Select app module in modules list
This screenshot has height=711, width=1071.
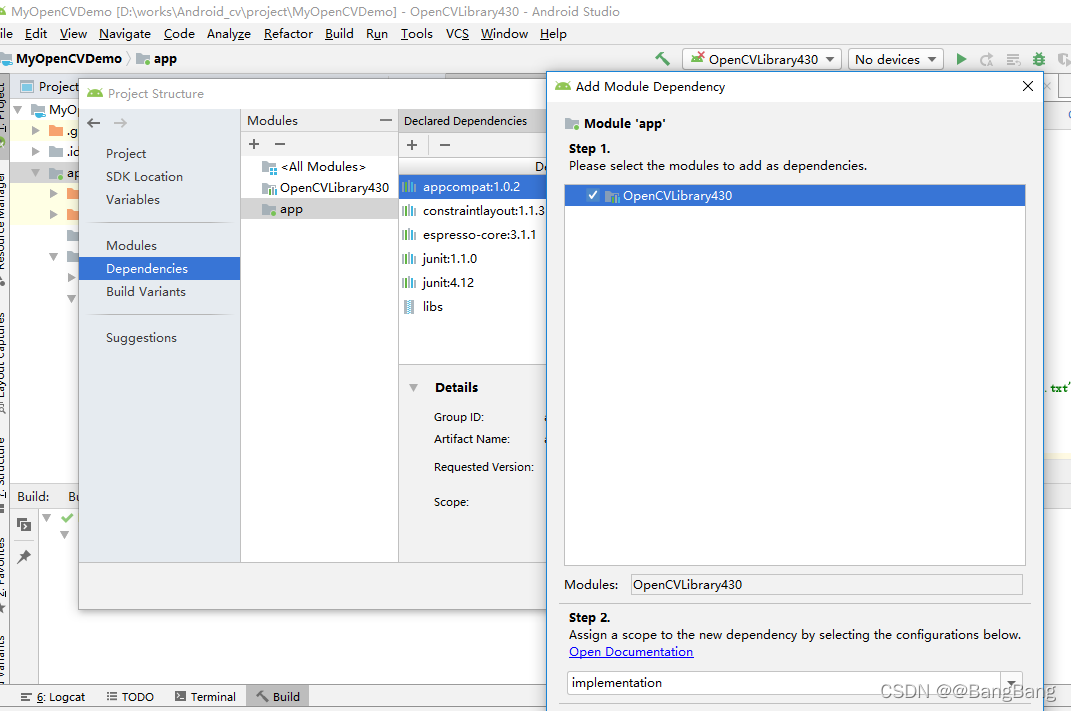[x=320, y=209]
